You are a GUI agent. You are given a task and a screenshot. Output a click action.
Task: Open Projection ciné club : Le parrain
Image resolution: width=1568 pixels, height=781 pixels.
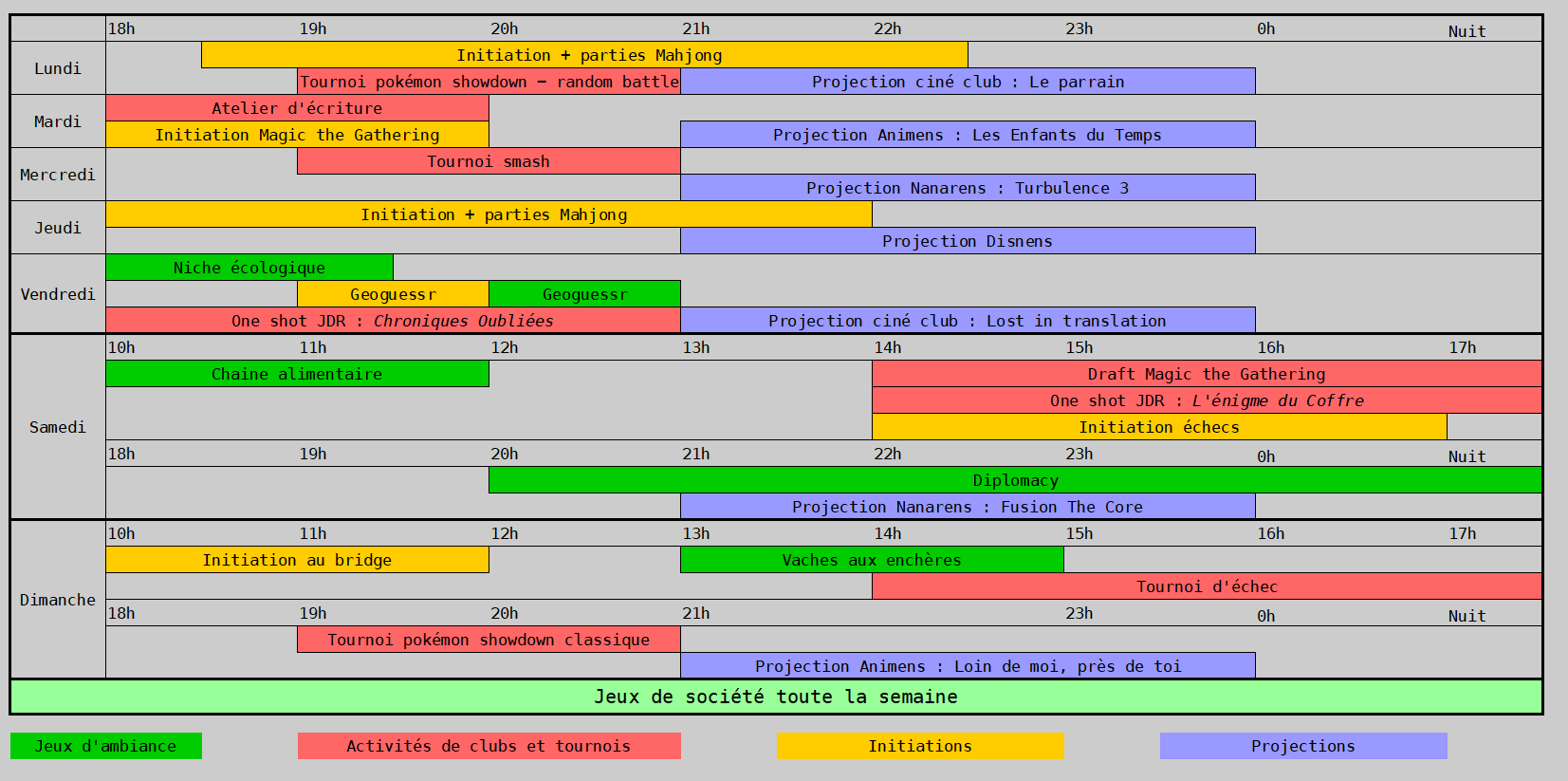(968, 82)
